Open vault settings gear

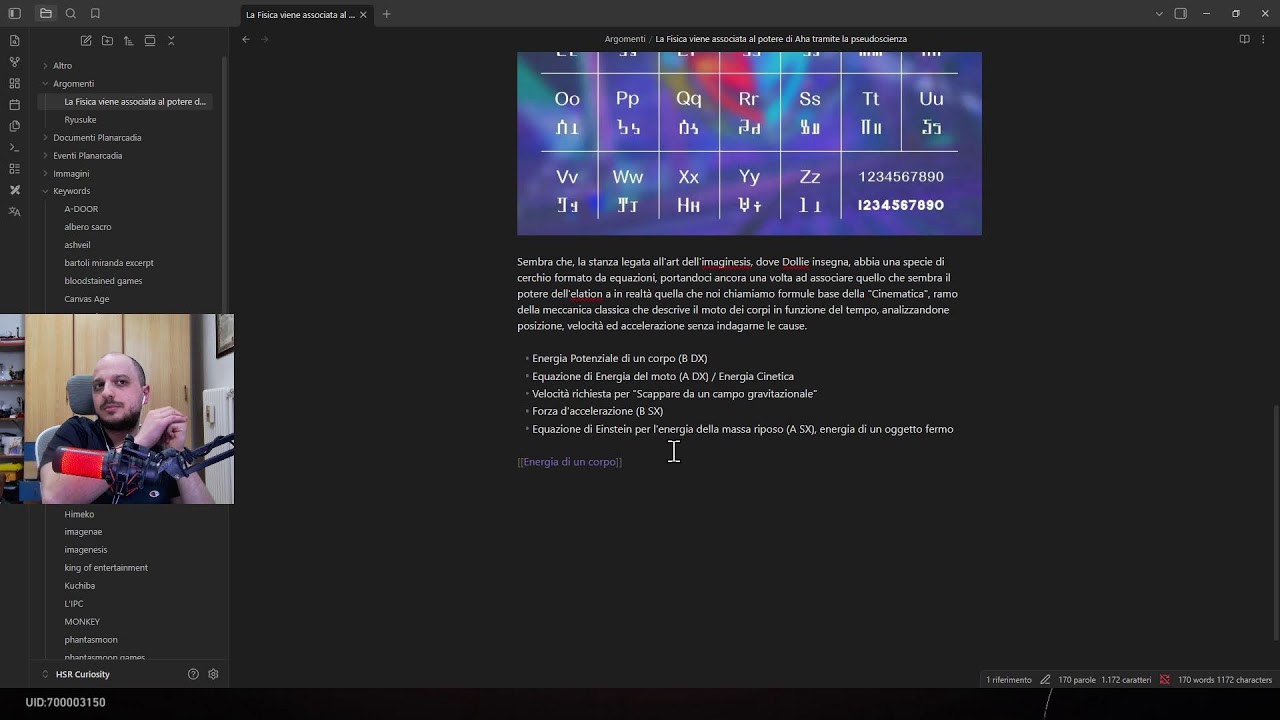tap(213, 674)
